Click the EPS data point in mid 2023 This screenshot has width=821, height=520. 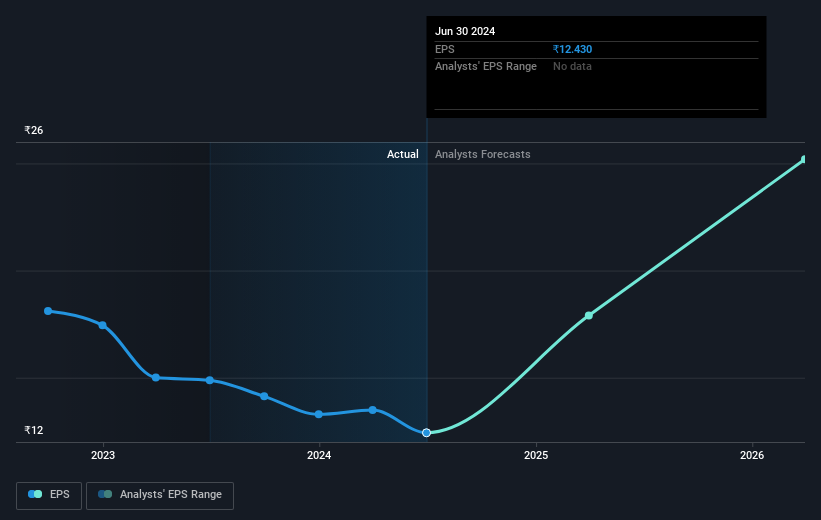(209, 380)
